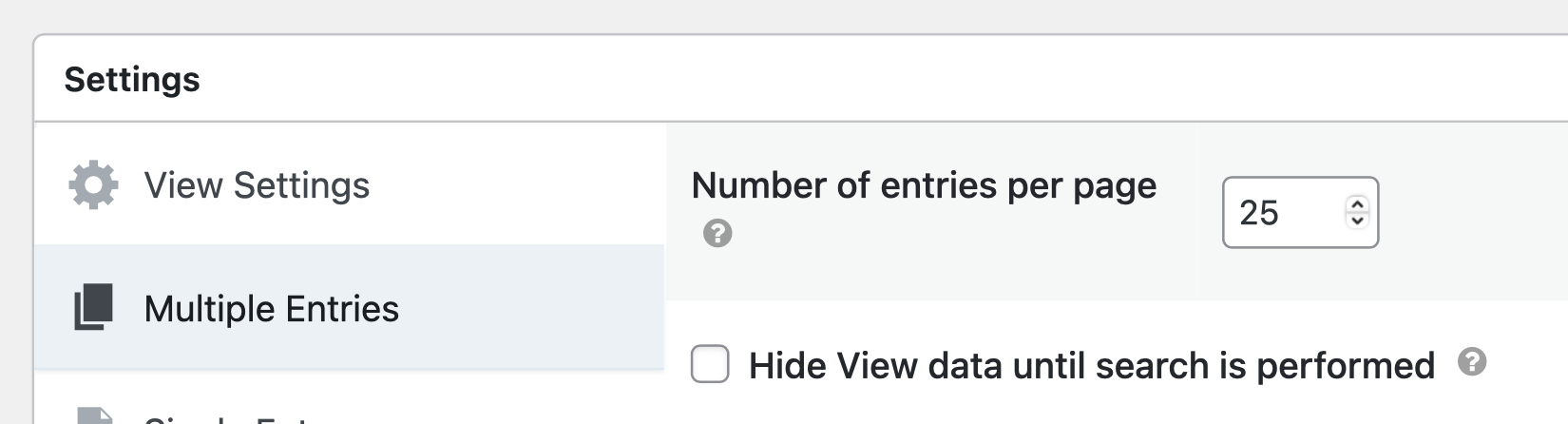Click the stacked pages Multiple Entries icon
The width and height of the screenshot is (1568, 424).
pyautogui.click(x=93, y=308)
